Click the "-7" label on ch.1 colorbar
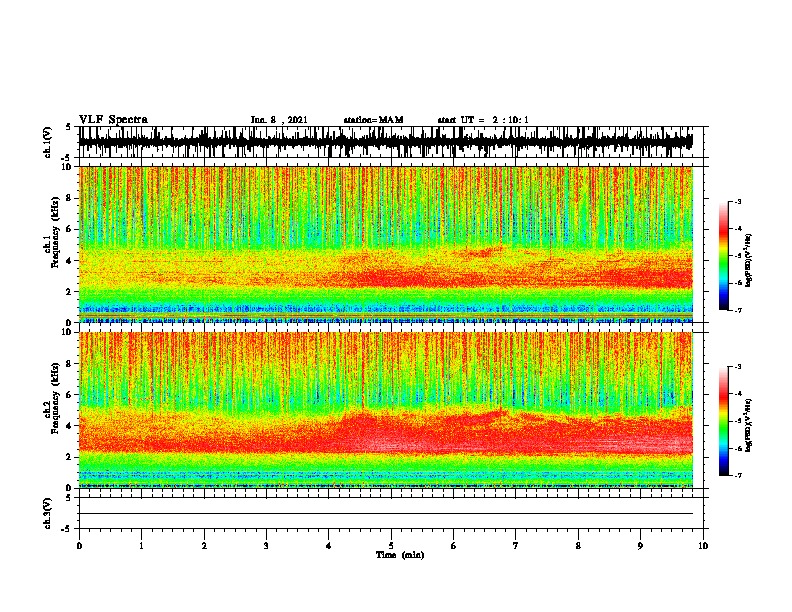This screenshot has width=792, height=612. (x=737, y=310)
